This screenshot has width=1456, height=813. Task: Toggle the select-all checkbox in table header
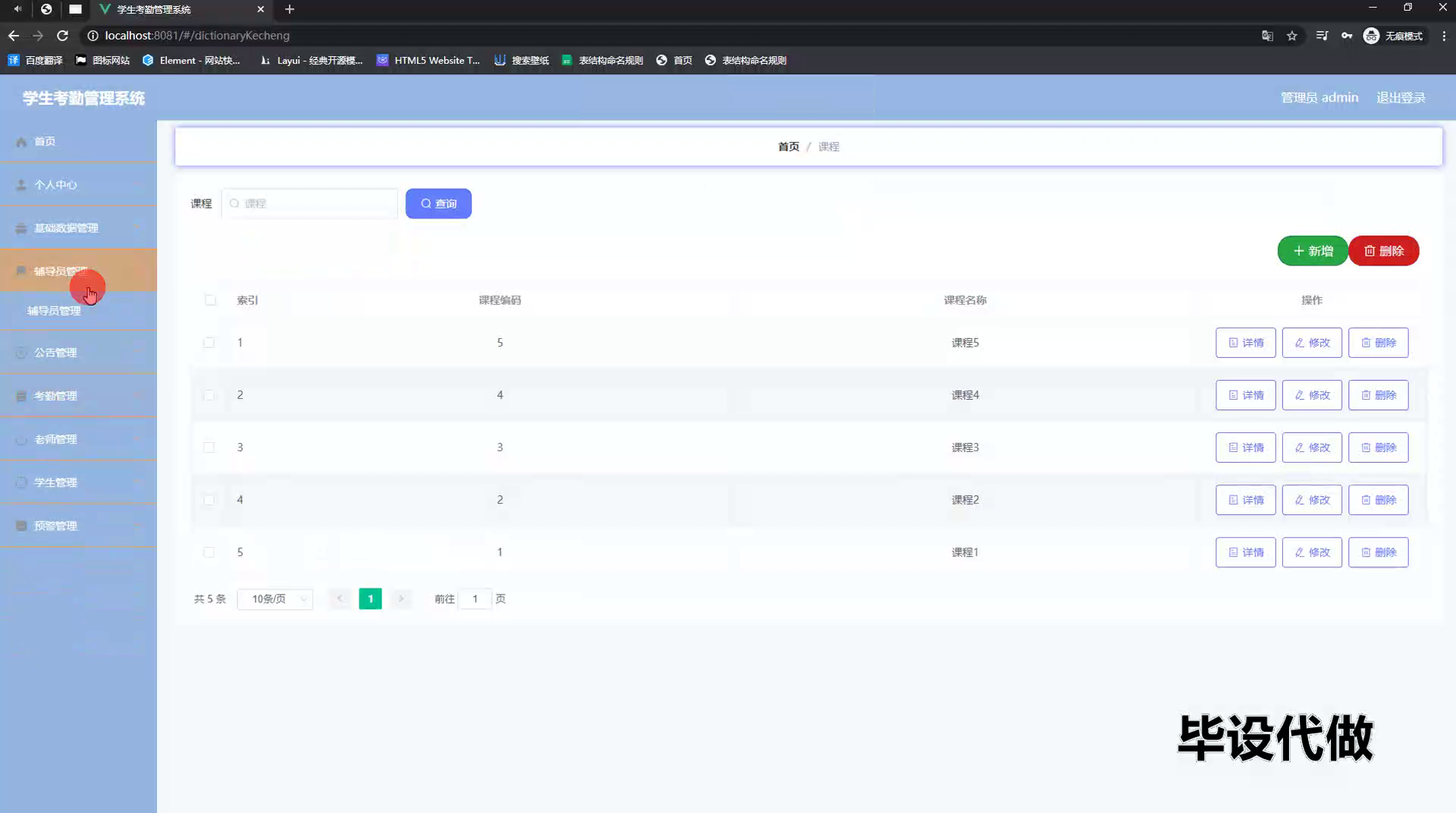coord(210,300)
